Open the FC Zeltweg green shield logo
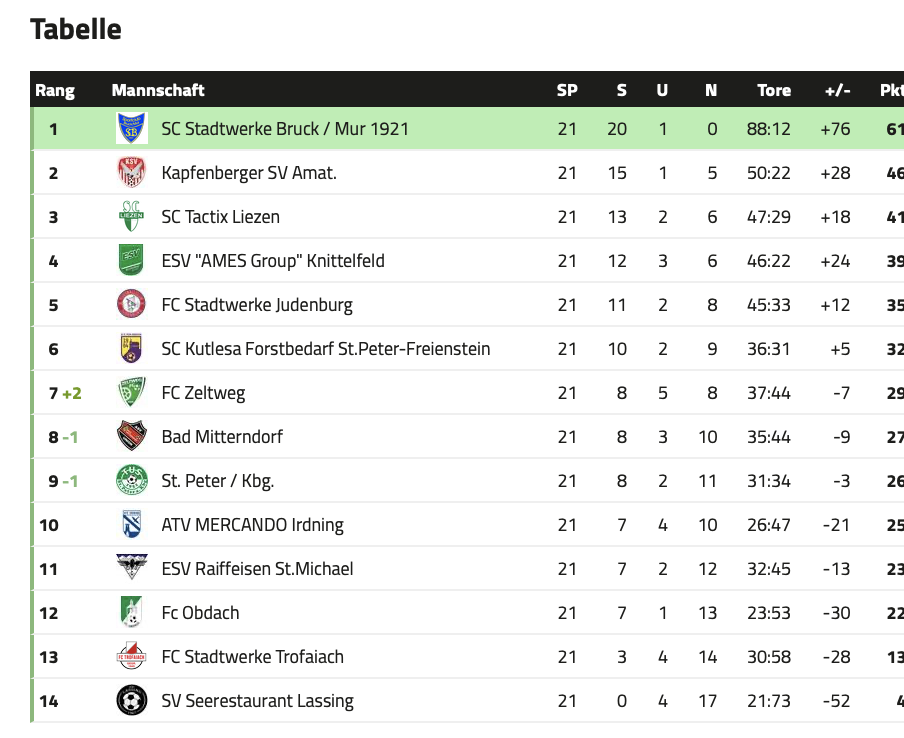 point(131,392)
